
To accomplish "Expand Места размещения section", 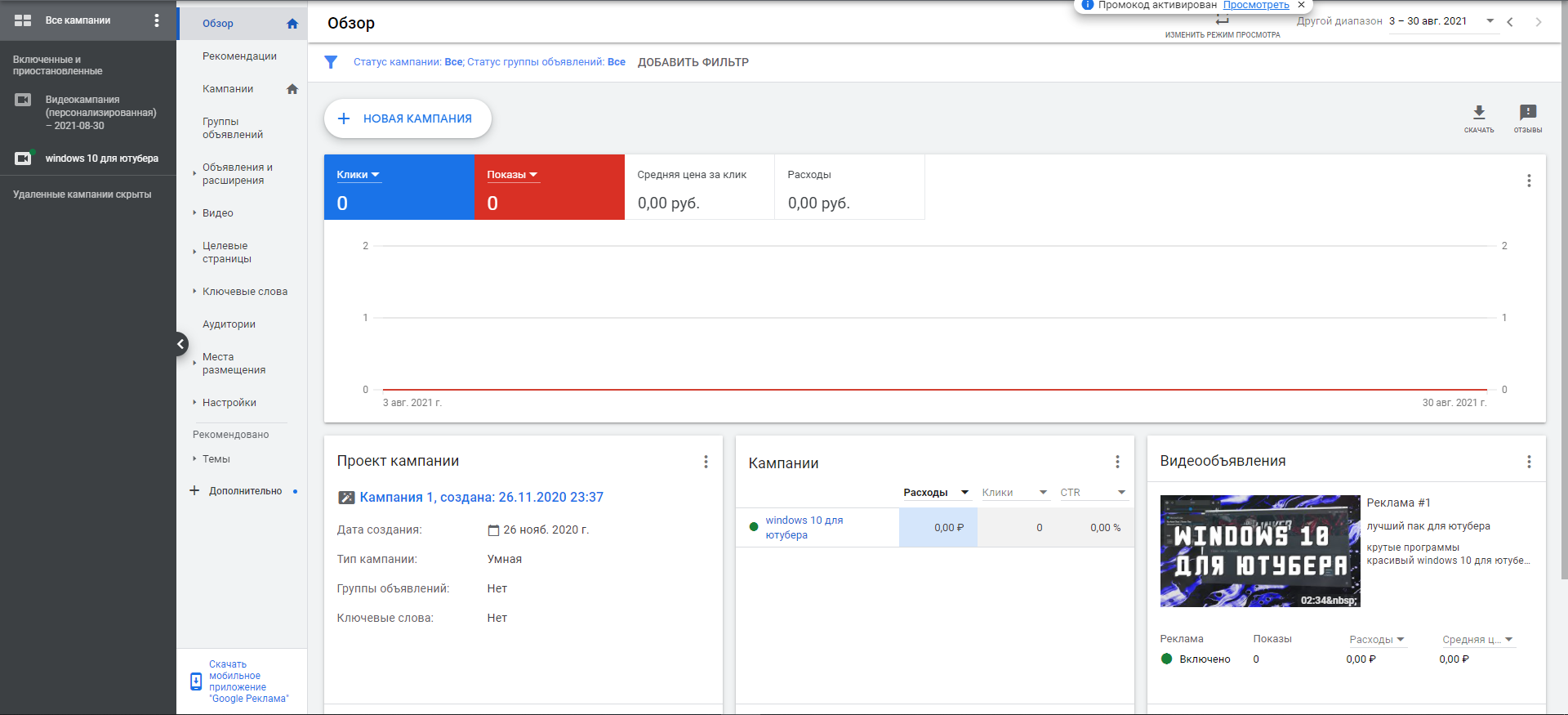I will point(194,364).
